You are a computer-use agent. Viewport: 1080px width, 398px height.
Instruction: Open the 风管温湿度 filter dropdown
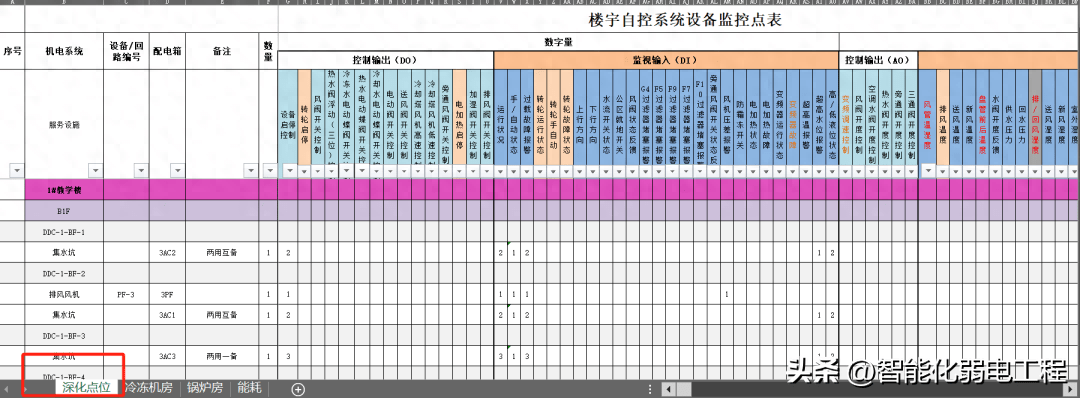point(928,170)
